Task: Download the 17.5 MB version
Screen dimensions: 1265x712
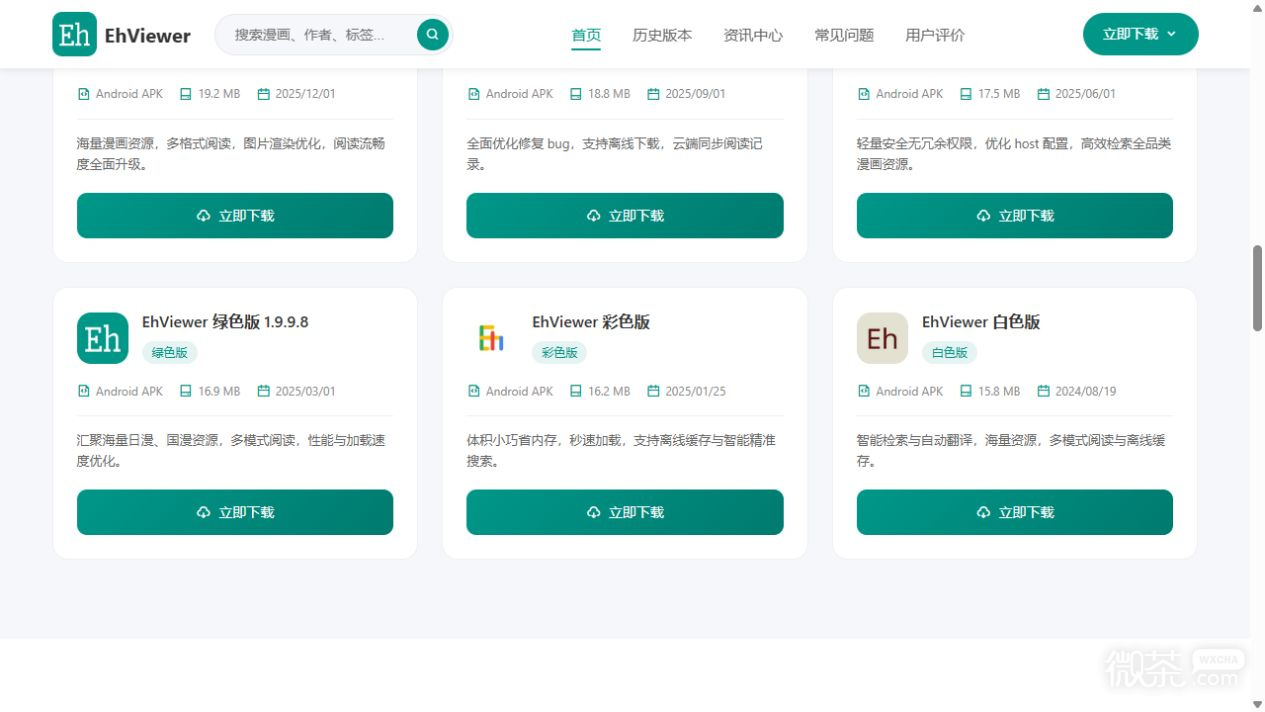Action: 1015,215
